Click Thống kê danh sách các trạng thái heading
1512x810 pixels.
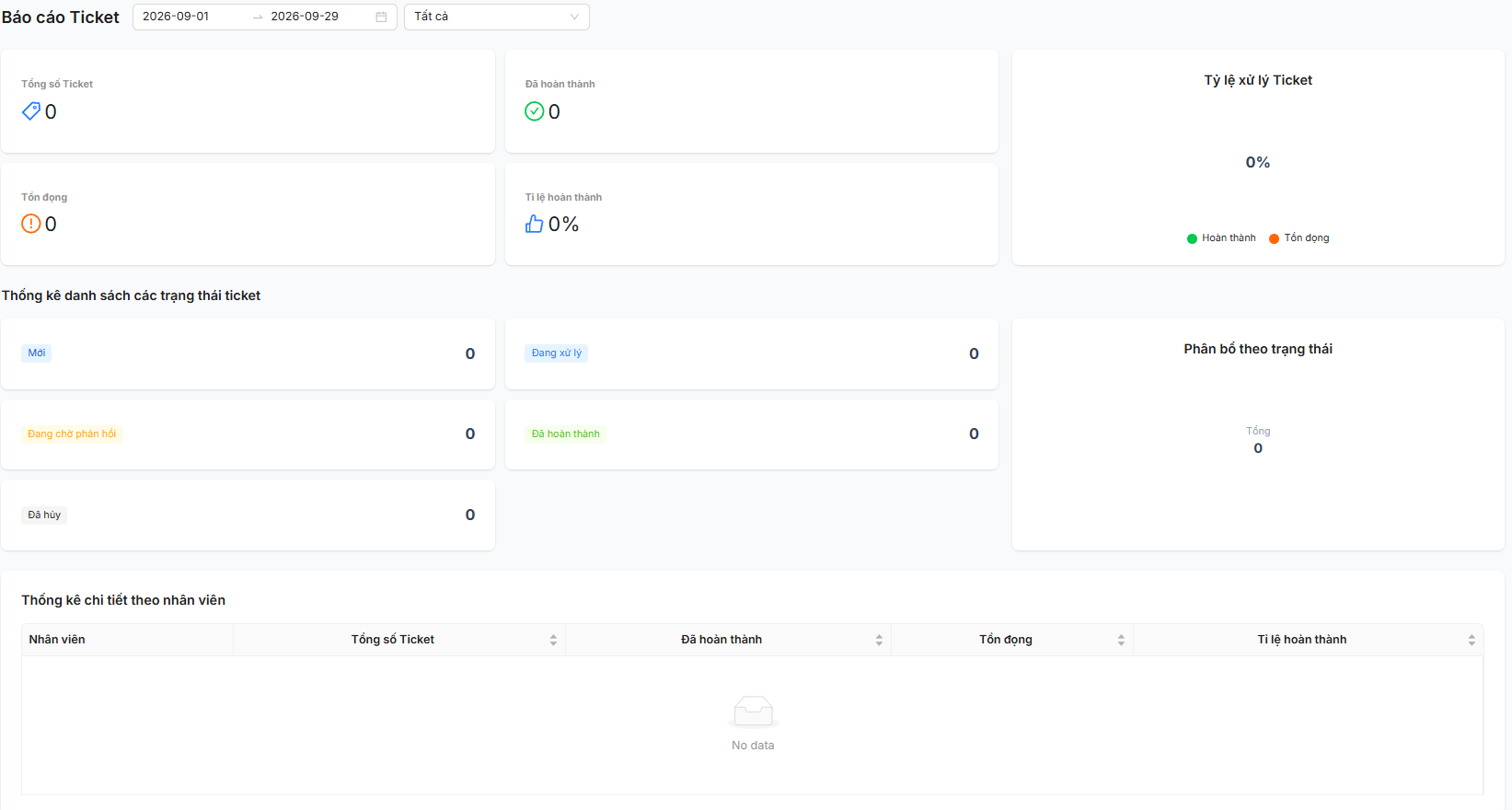click(131, 296)
